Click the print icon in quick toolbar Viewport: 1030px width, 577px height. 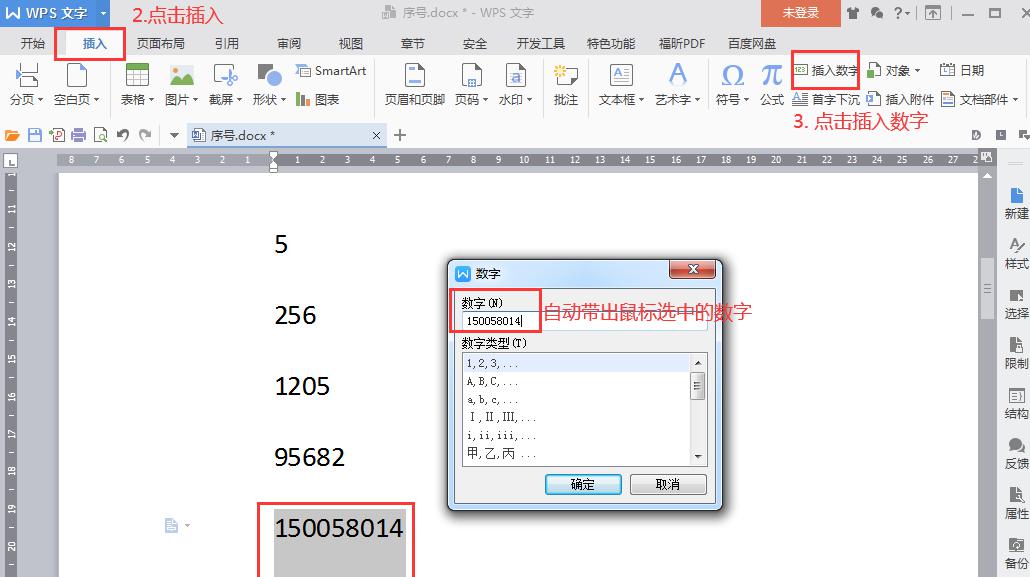(x=79, y=135)
